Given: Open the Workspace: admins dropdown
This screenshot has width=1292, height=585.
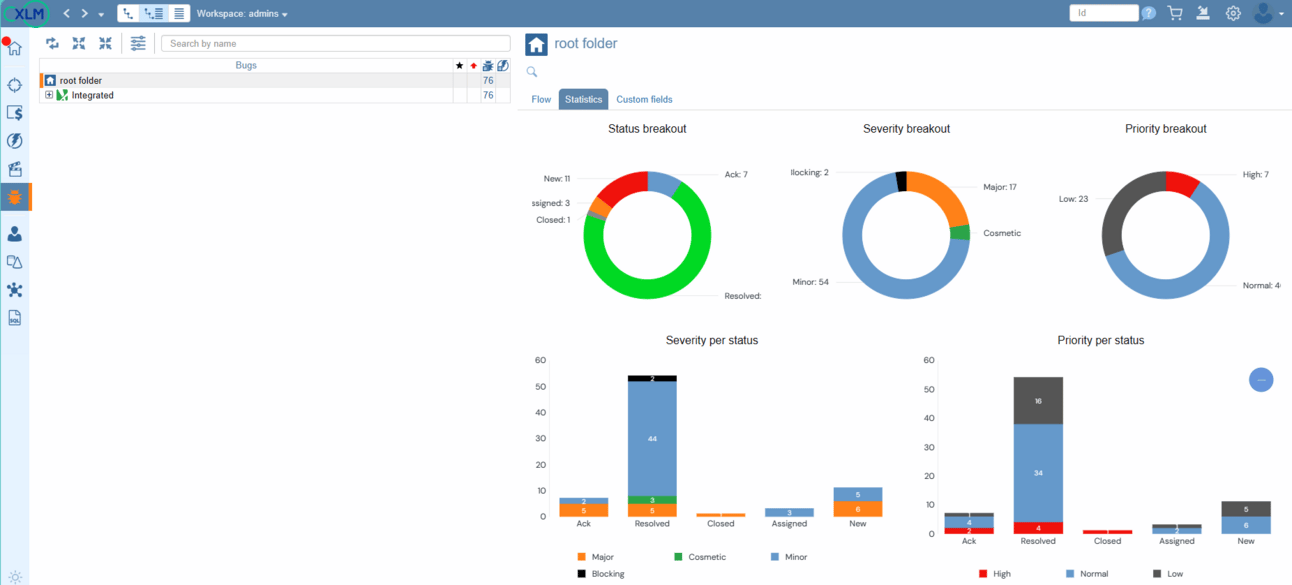Looking at the screenshot, I should [x=242, y=14].
